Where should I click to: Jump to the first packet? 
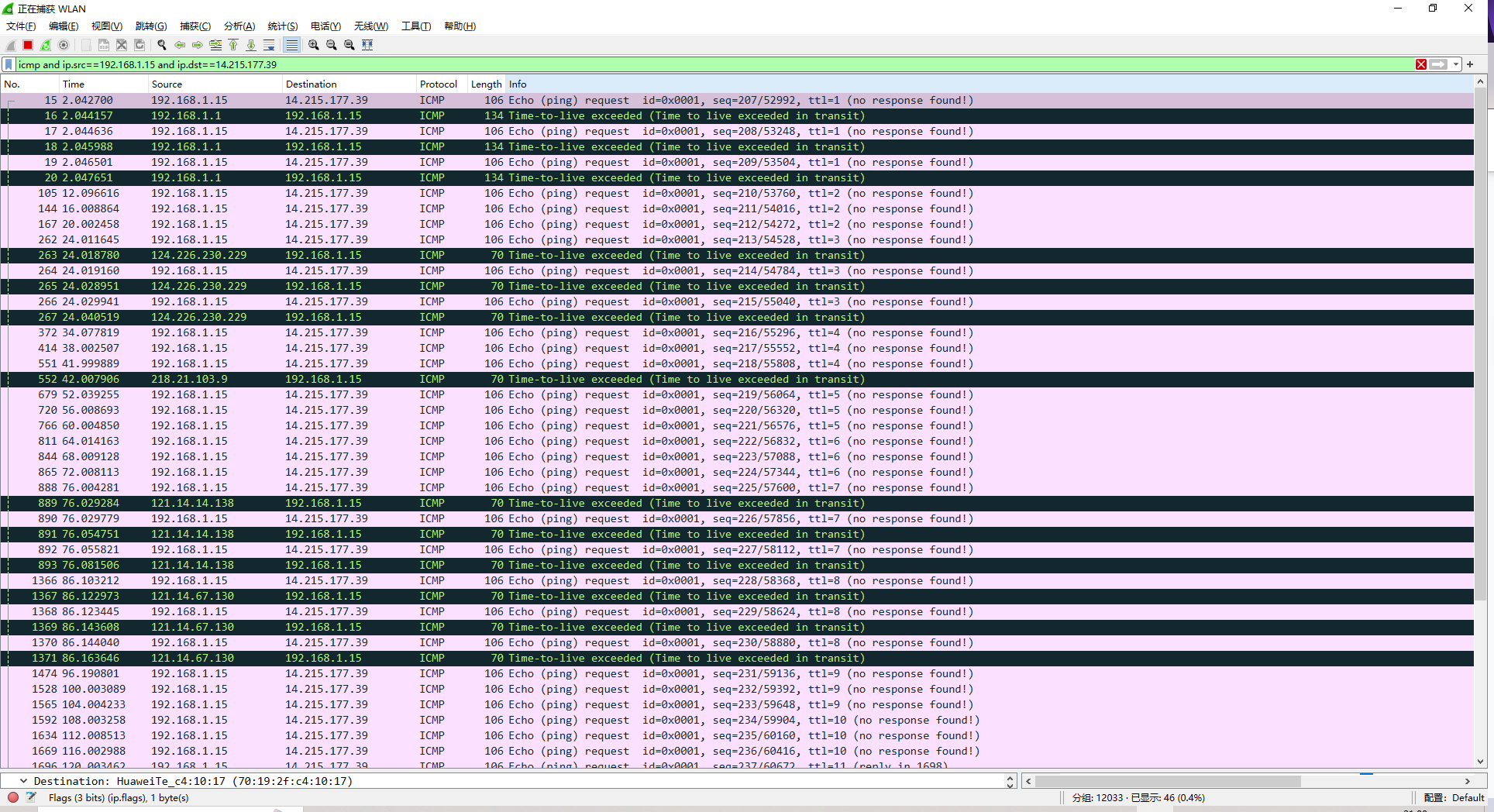(x=233, y=45)
